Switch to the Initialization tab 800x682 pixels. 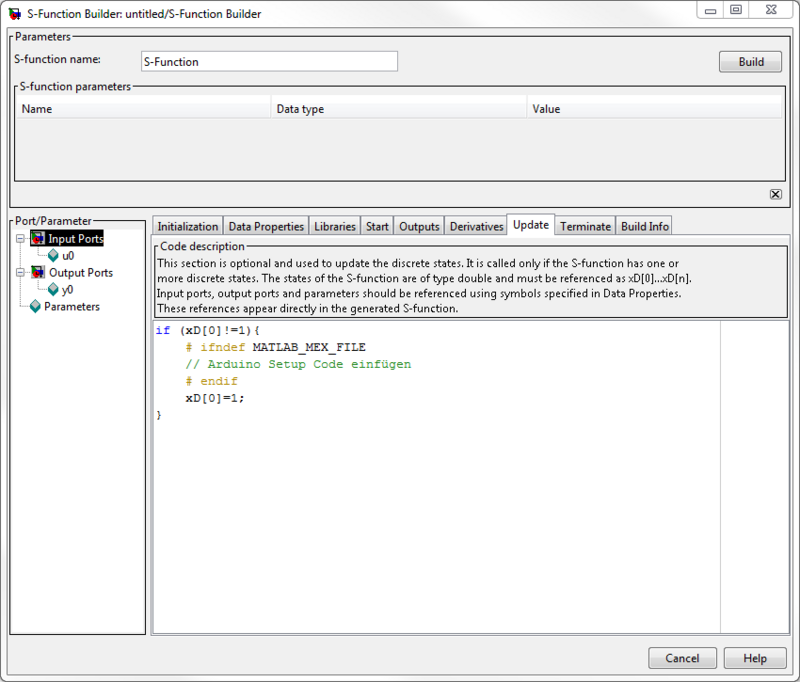[187, 226]
